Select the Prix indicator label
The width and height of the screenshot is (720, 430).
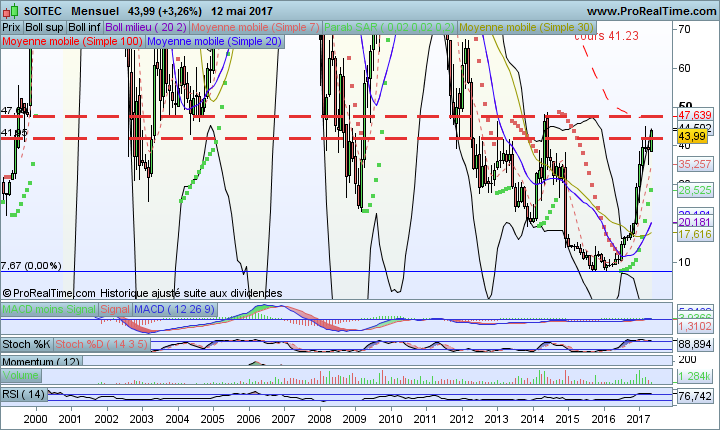point(11,28)
